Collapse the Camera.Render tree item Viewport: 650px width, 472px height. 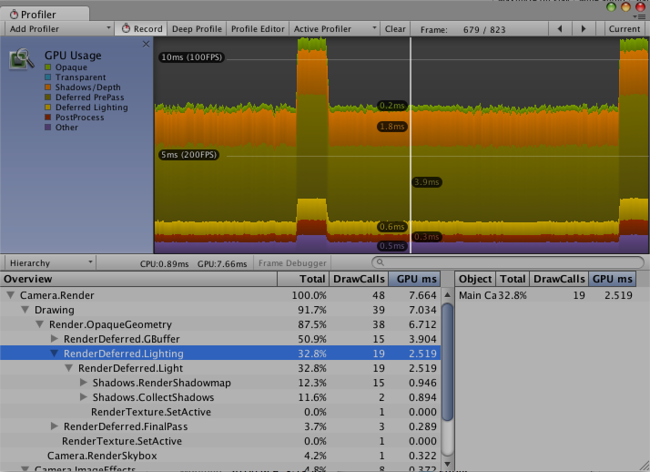click(x=11, y=296)
